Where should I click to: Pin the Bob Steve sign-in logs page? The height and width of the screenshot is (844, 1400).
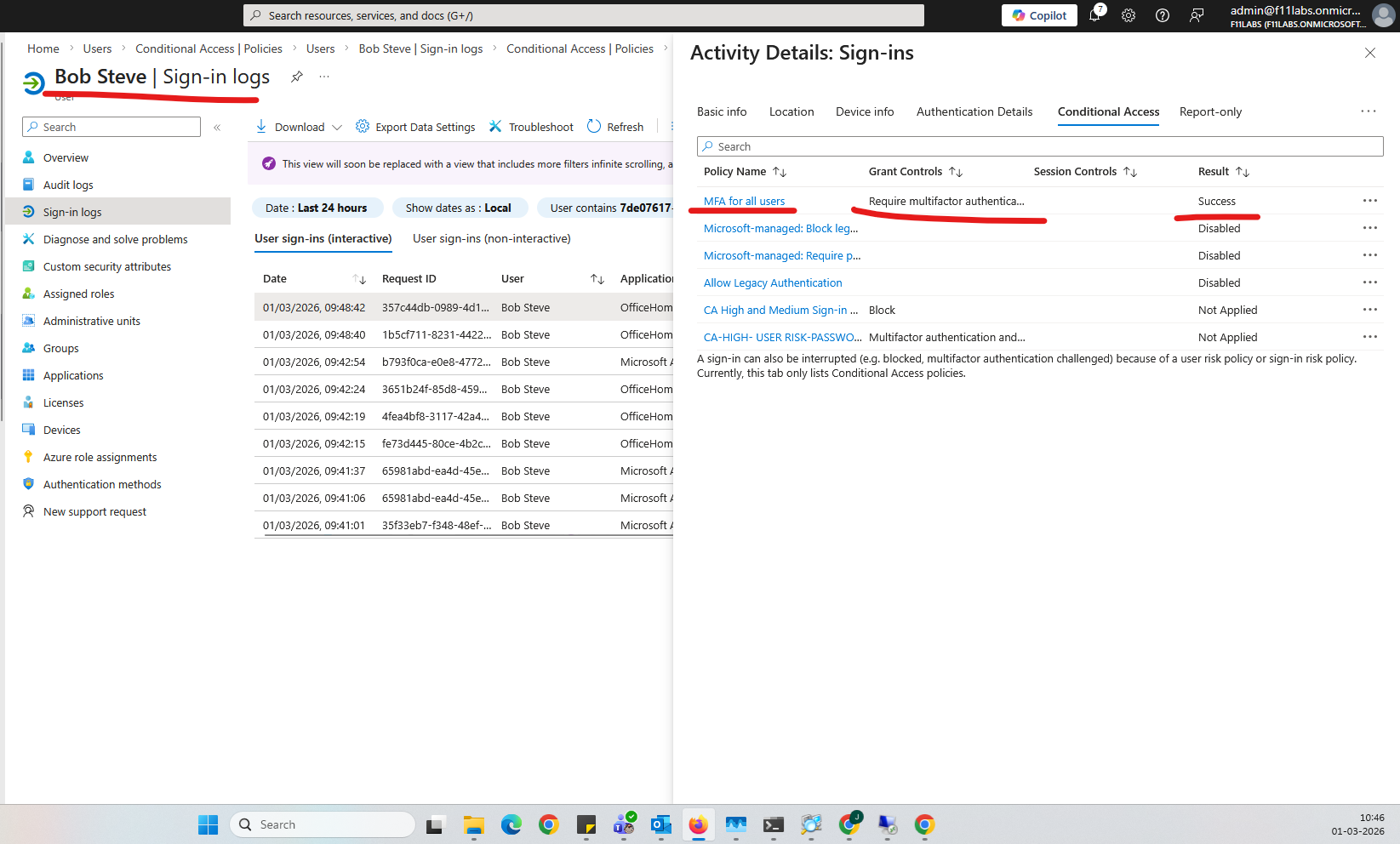point(297,77)
